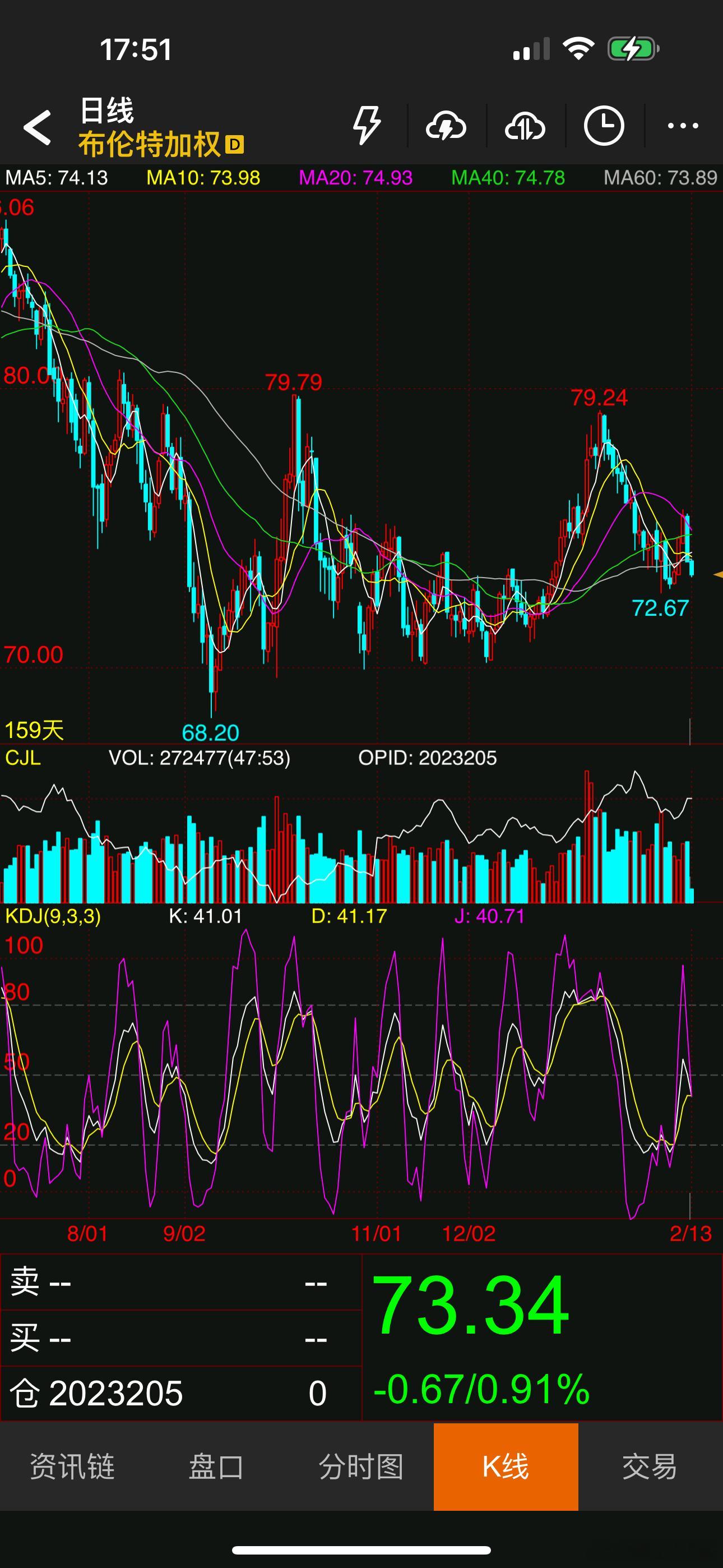Tap the OPID: 2023205 value
723x1568 pixels.
click(x=427, y=758)
